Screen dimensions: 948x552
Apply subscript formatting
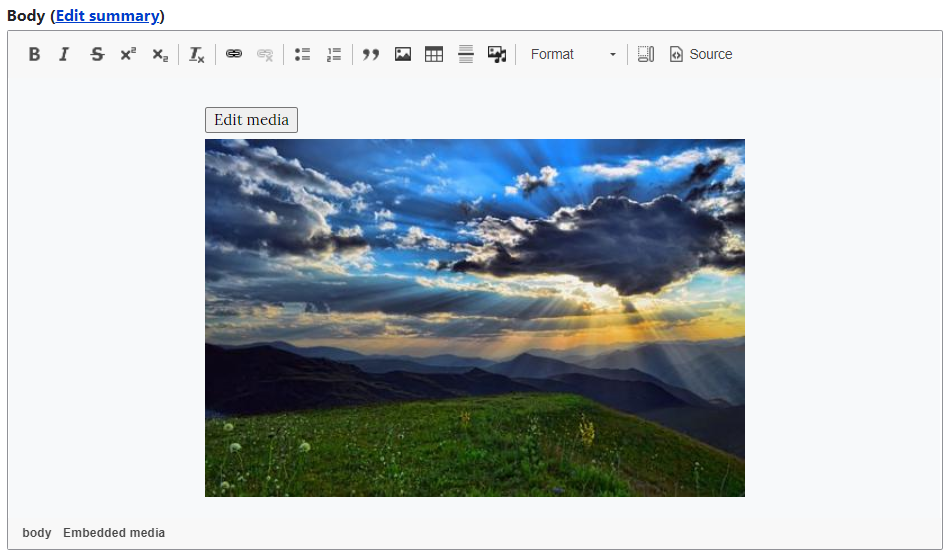[160, 54]
